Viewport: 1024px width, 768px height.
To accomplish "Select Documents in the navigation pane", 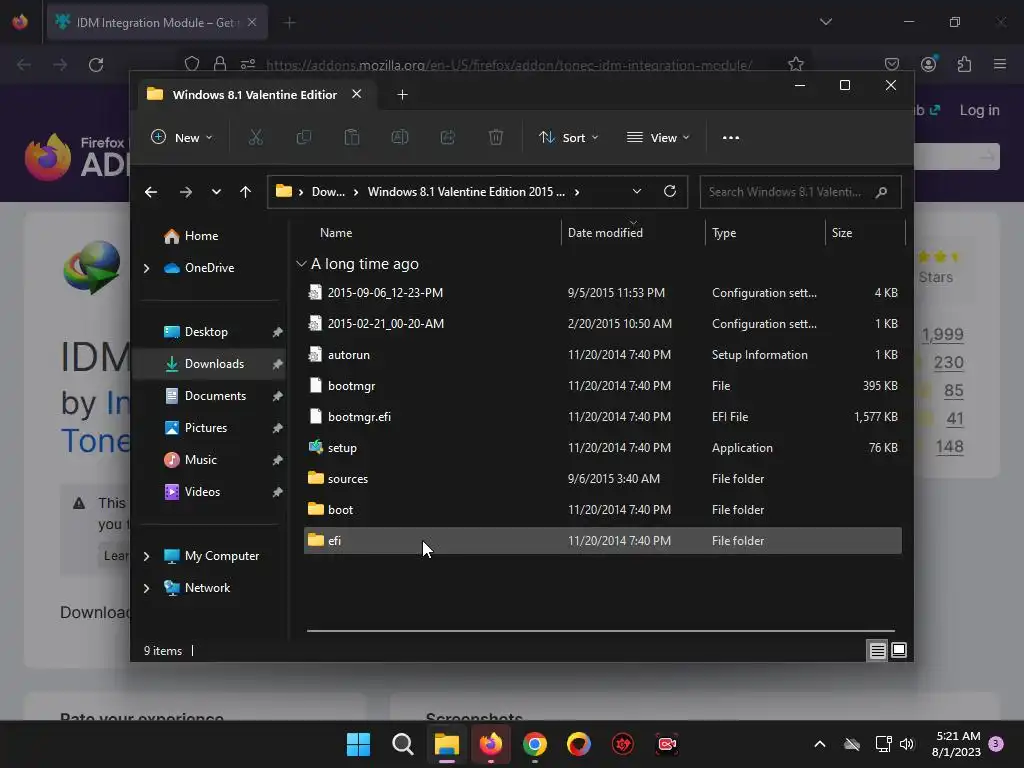I will [215, 396].
